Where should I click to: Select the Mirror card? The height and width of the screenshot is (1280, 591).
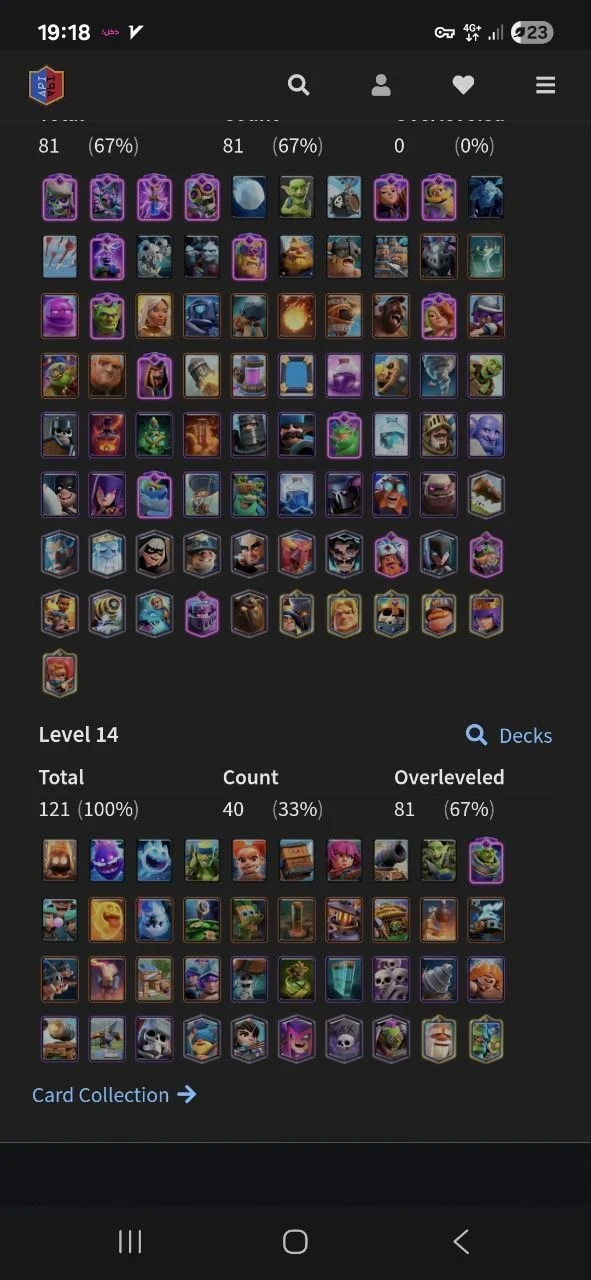coord(296,376)
